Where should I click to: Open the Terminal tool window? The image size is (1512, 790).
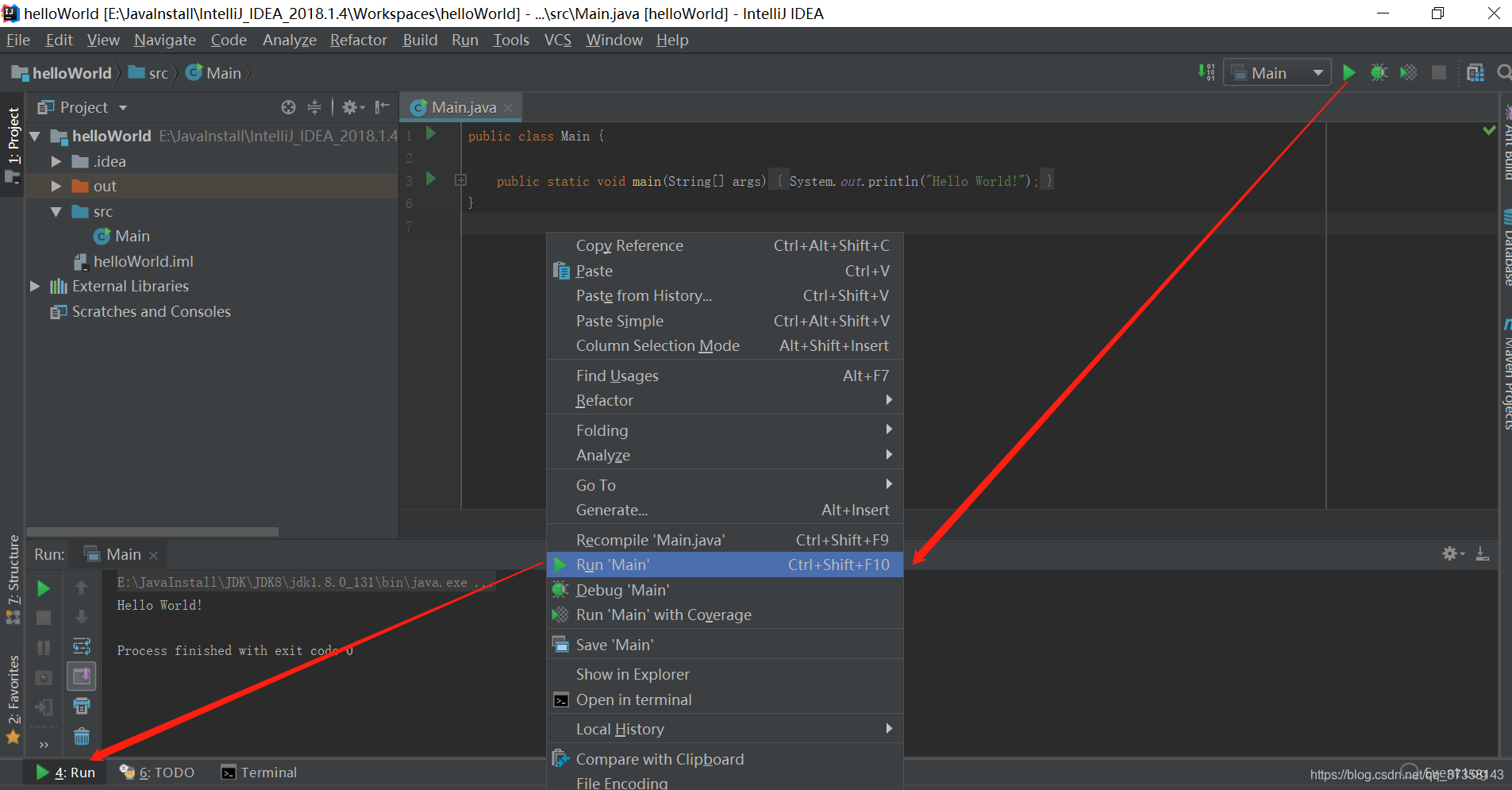pos(259,773)
